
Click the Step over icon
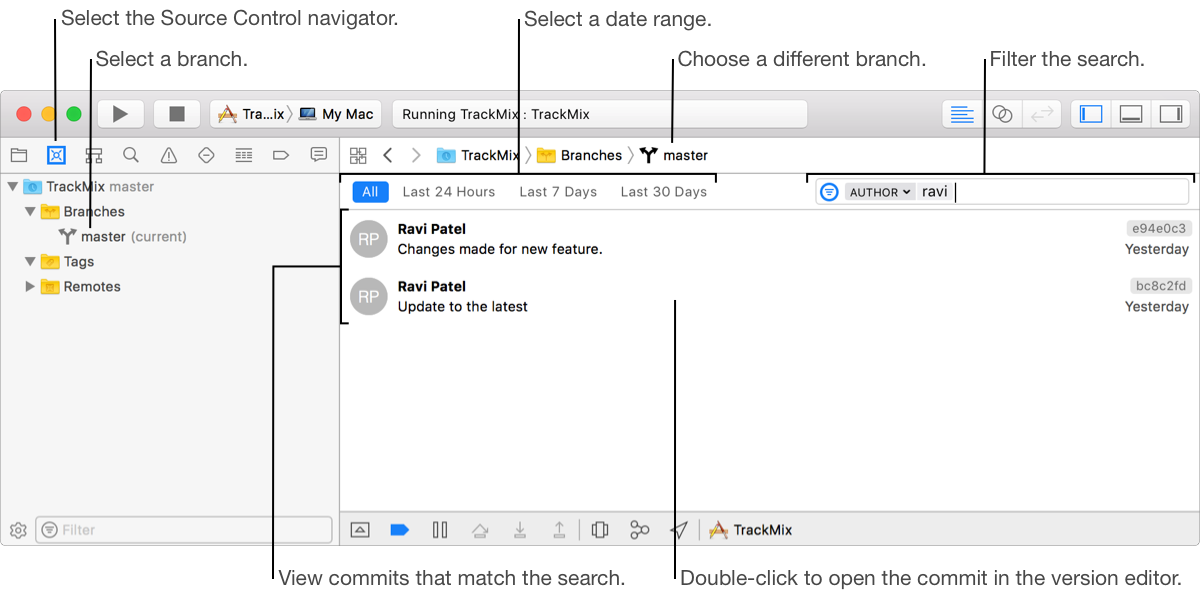point(480,530)
